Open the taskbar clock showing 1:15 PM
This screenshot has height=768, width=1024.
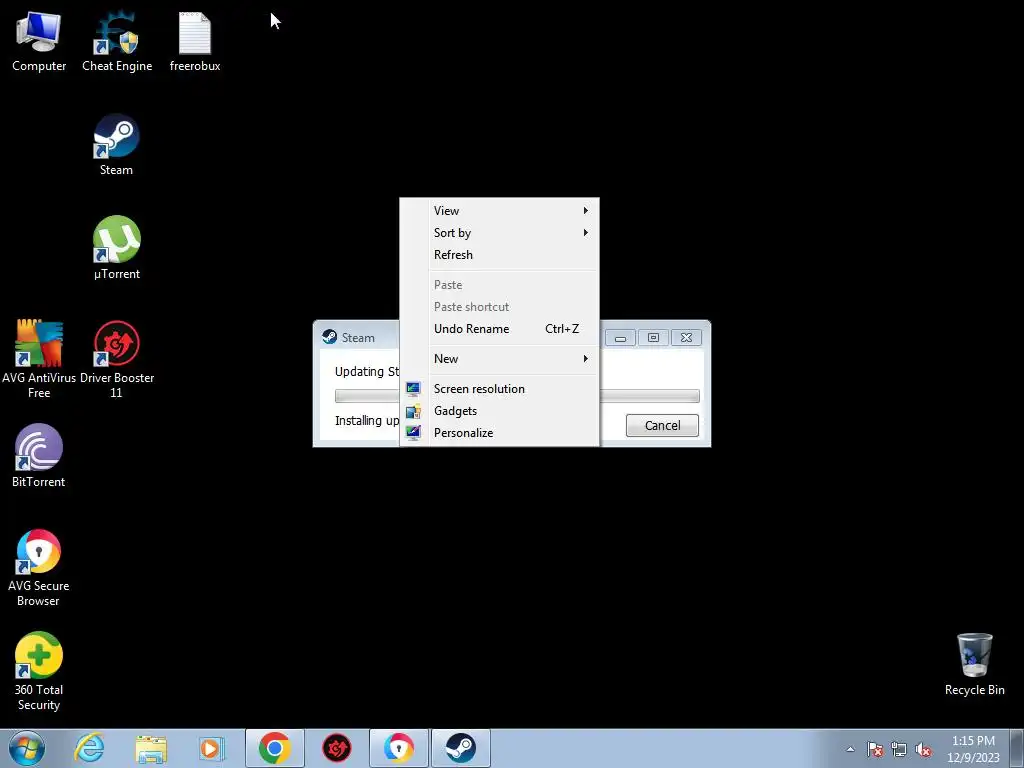click(x=973, y=748)
